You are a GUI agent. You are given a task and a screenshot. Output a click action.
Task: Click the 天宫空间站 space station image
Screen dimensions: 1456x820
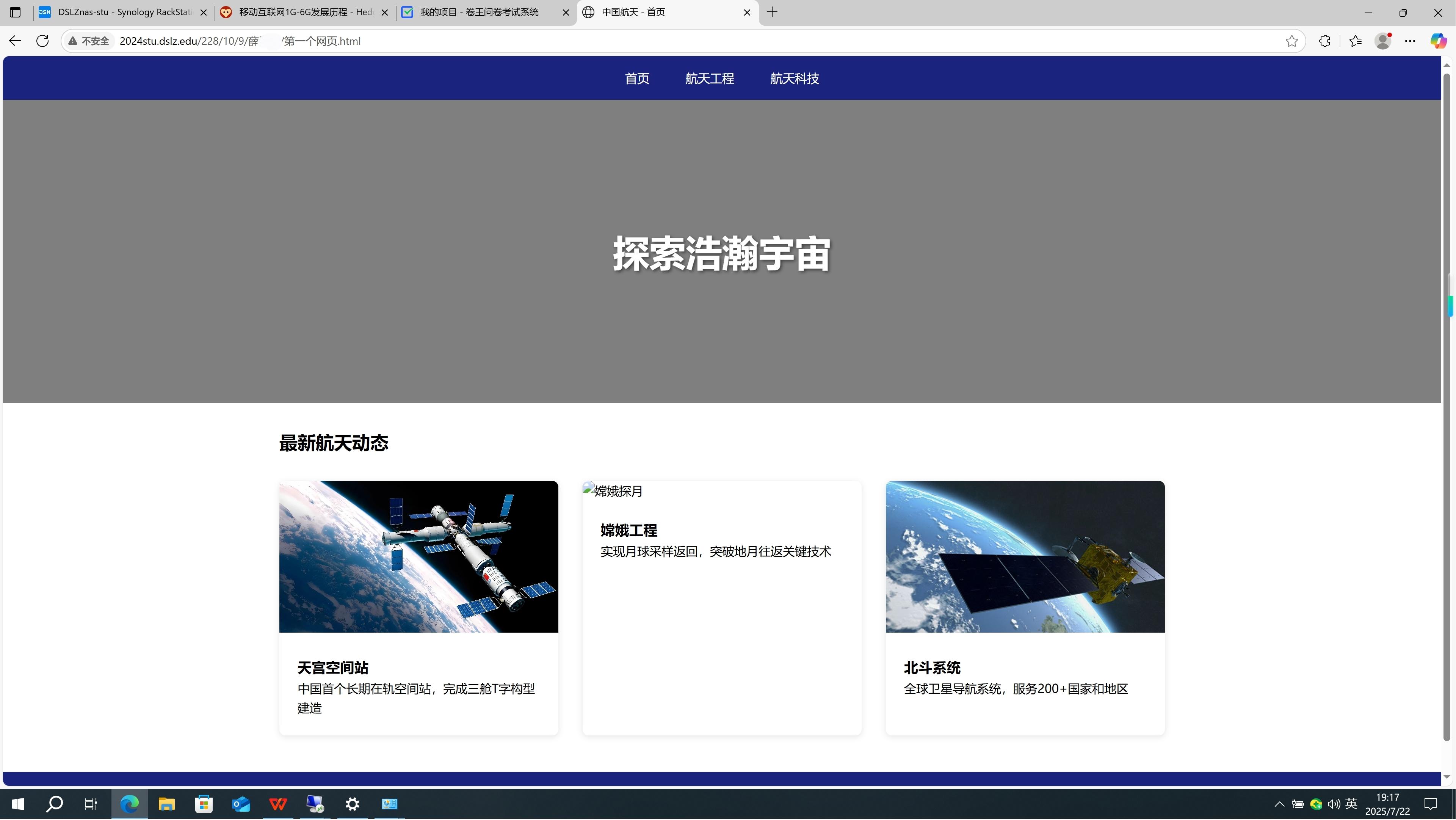pos(419,557)
